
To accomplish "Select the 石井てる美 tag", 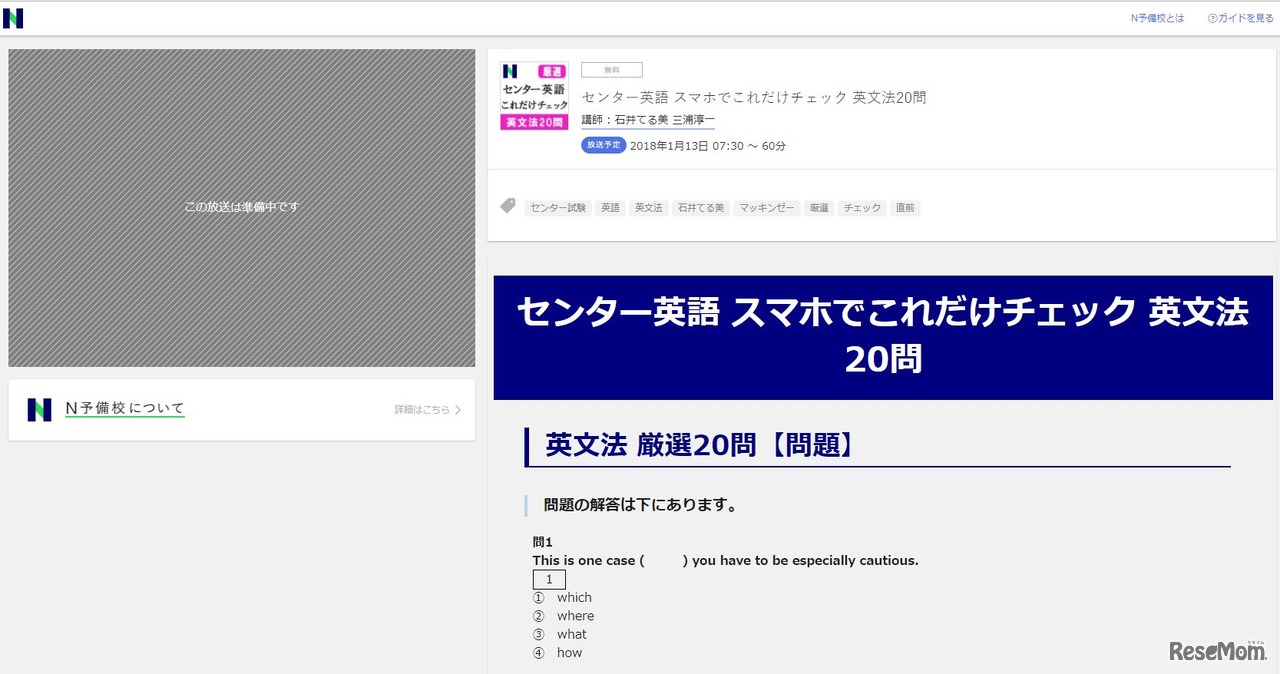I will pos(700,208).
